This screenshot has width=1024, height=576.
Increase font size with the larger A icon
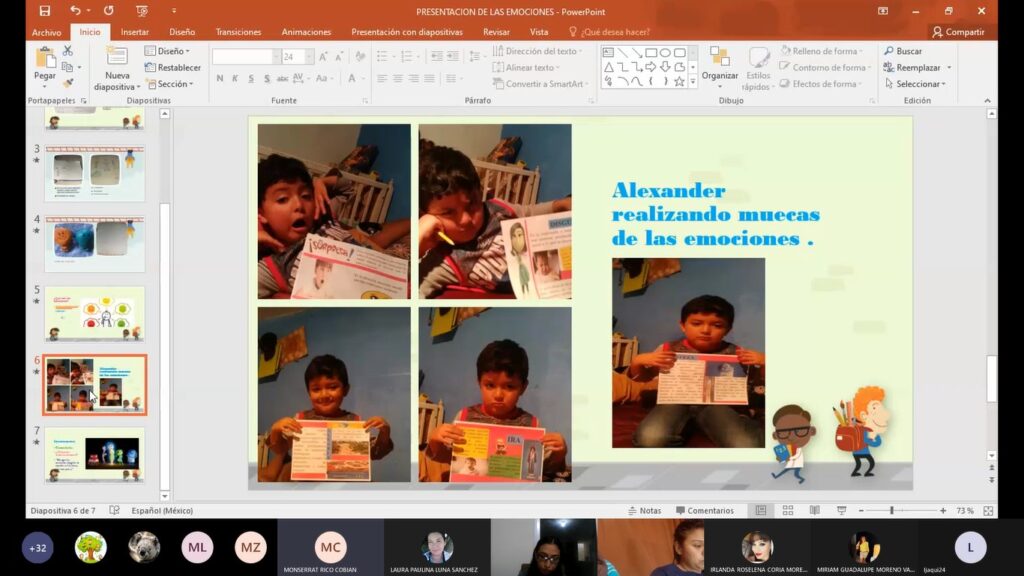tap(323, 57)
